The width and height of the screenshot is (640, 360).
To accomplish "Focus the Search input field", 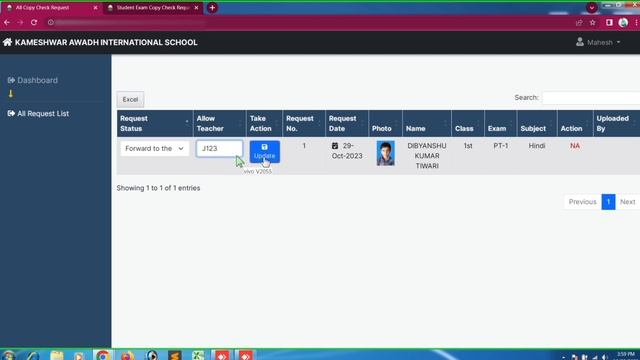I will (x=591, y=98).
